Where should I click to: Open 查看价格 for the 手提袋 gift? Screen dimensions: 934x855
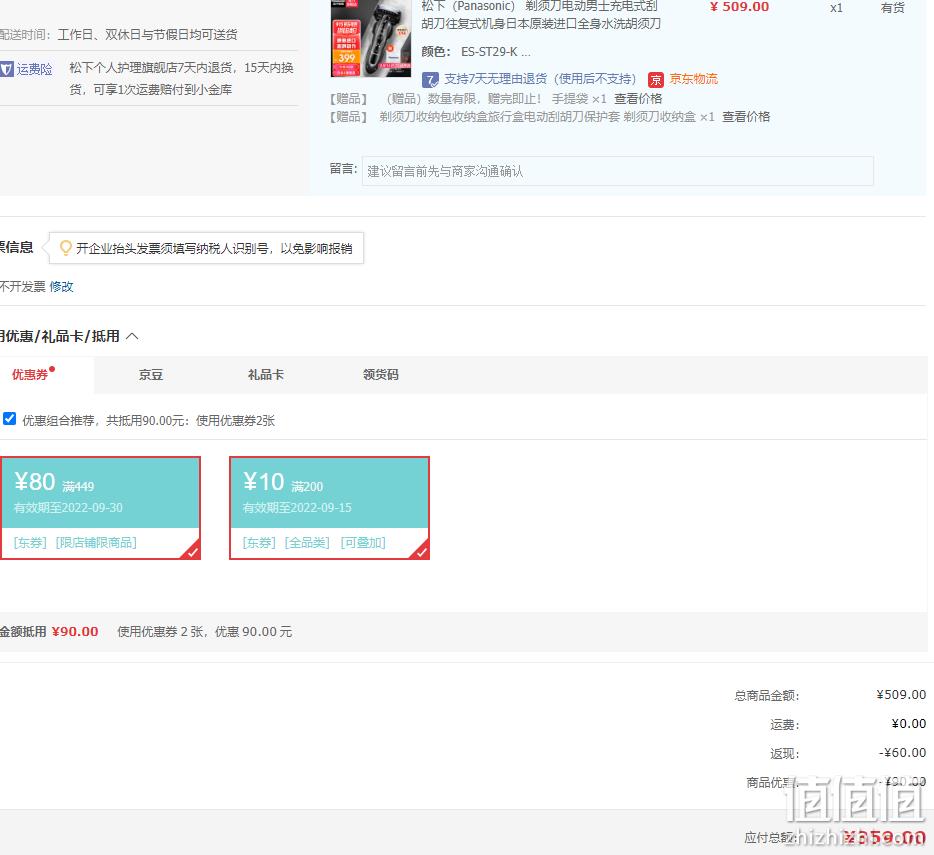(638, 98)
